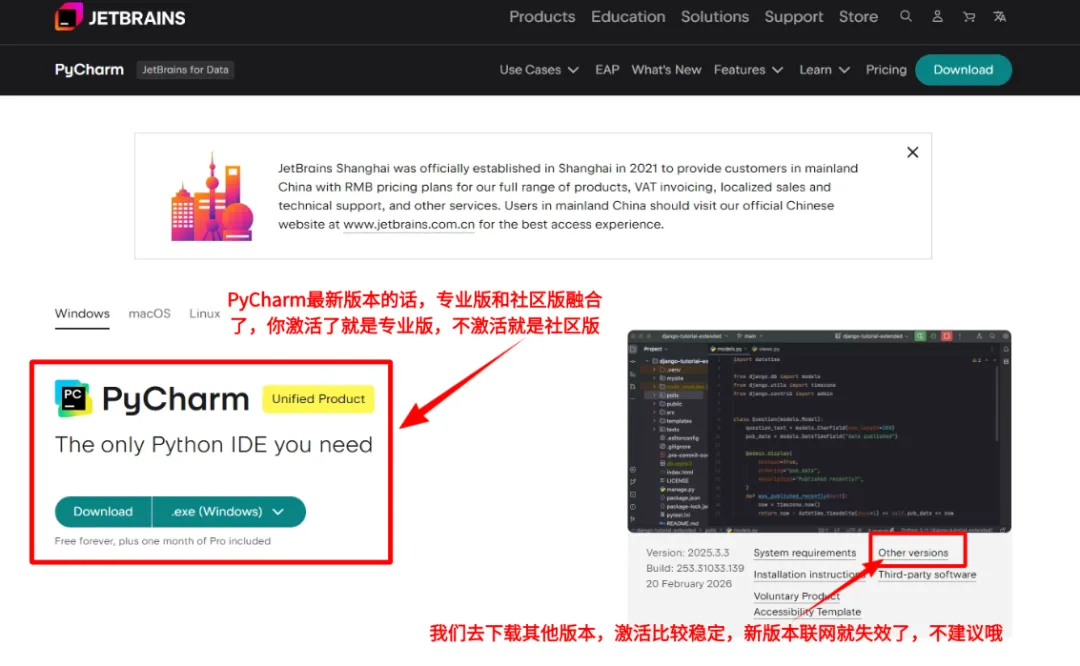The image size is (1080, 666).
Task: Open the site search icon
Action: coord(906,16)
